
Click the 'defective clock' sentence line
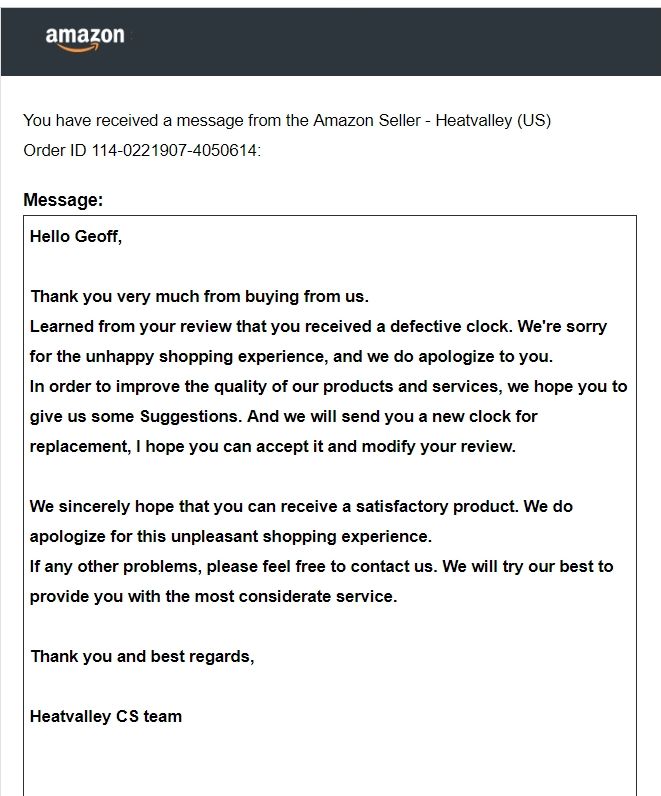click(318, 326)
